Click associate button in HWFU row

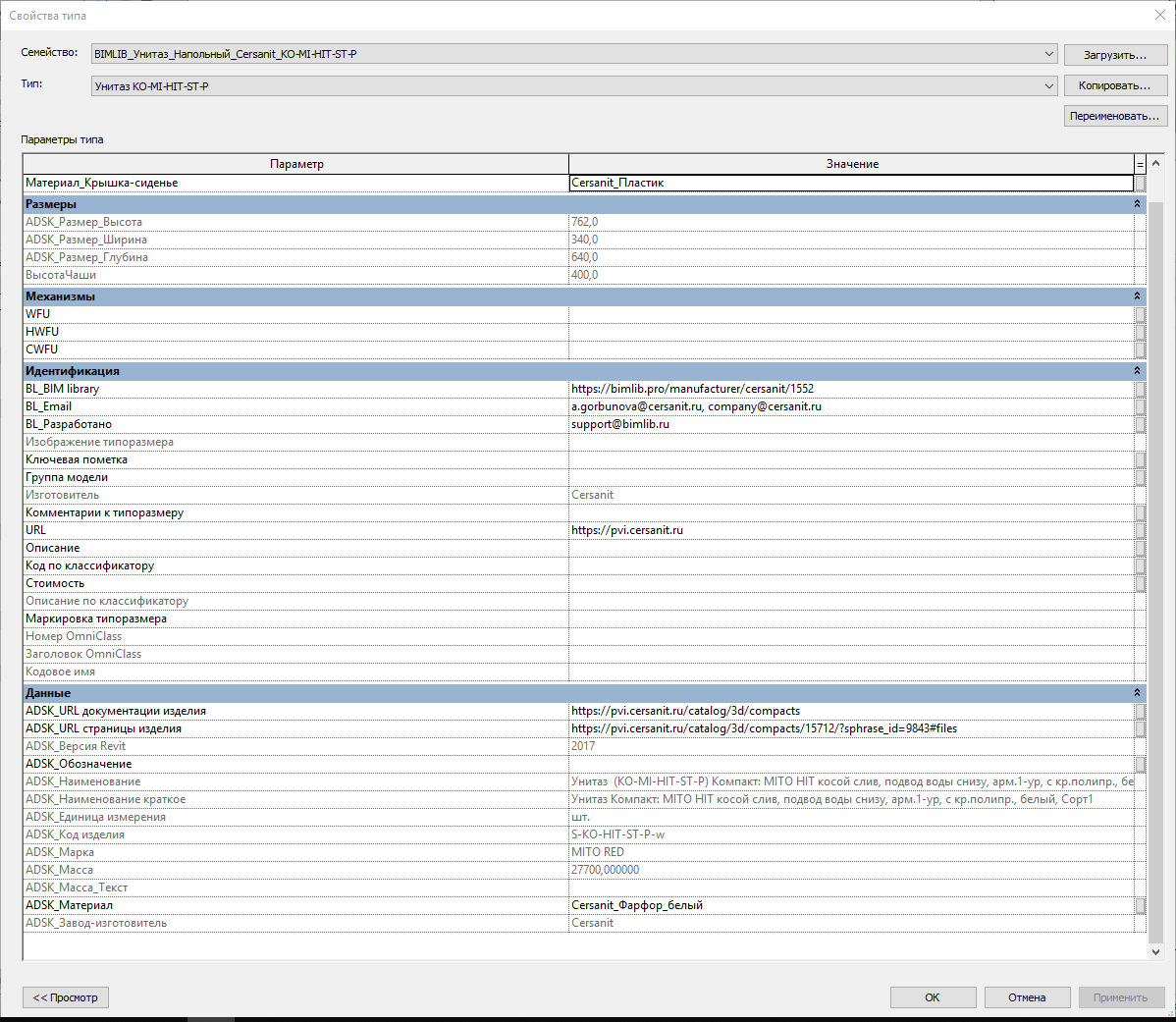click(1140, 332)
